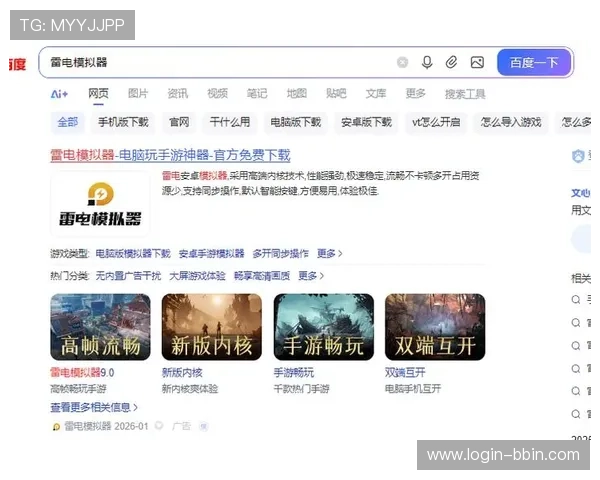The image size is (600, 480).
Task: Switch to the 图片 tab
Action: click(x=138, y=94)
